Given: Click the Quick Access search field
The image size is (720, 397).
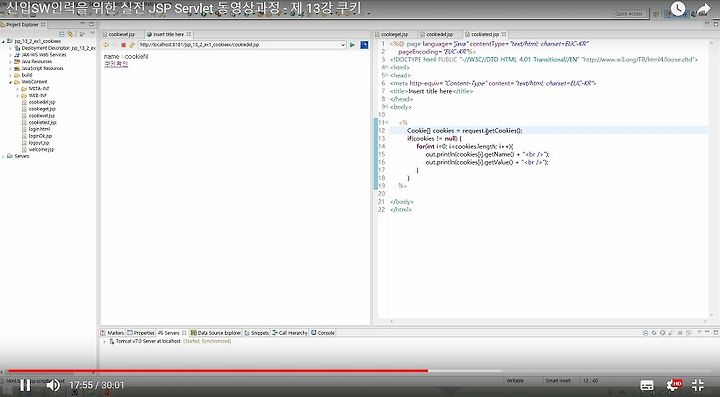Looking at the screenshot, I should [x=629, y=14].
